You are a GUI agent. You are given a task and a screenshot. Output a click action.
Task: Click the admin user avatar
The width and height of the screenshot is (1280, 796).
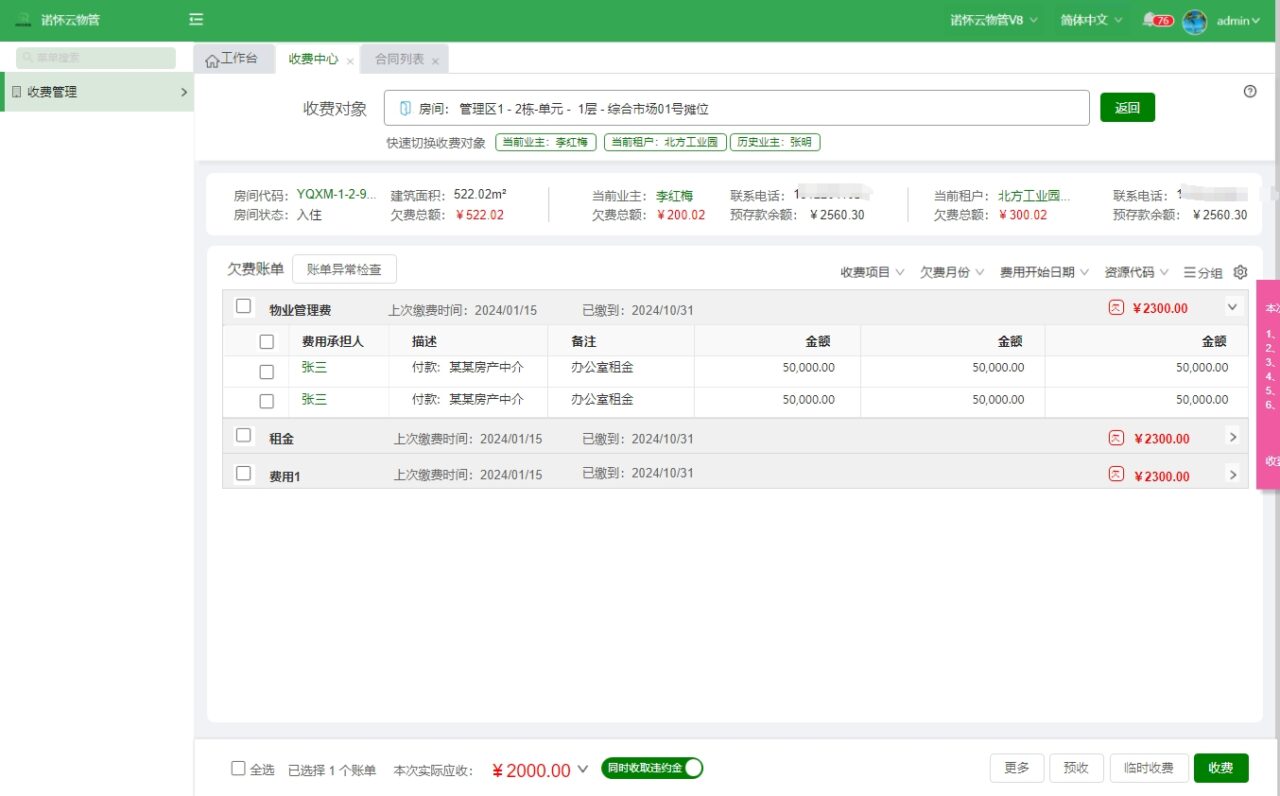[1194, 21]
